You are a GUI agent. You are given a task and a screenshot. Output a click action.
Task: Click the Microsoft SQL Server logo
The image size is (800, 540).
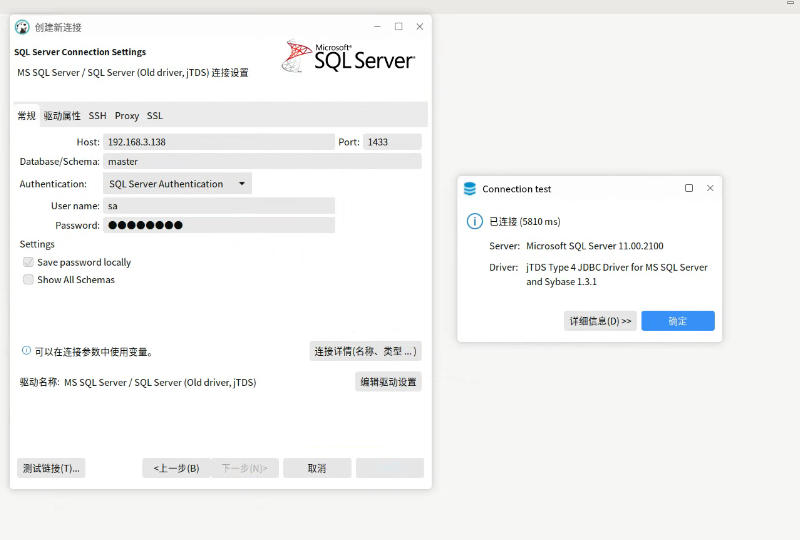coord(348,56)
